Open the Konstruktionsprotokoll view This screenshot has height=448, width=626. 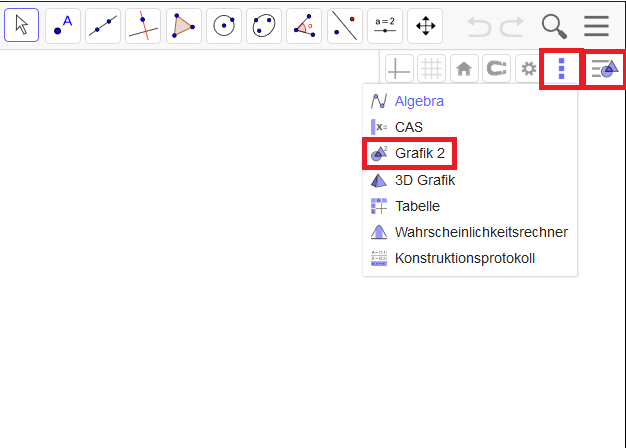click(x=470, y=258)
